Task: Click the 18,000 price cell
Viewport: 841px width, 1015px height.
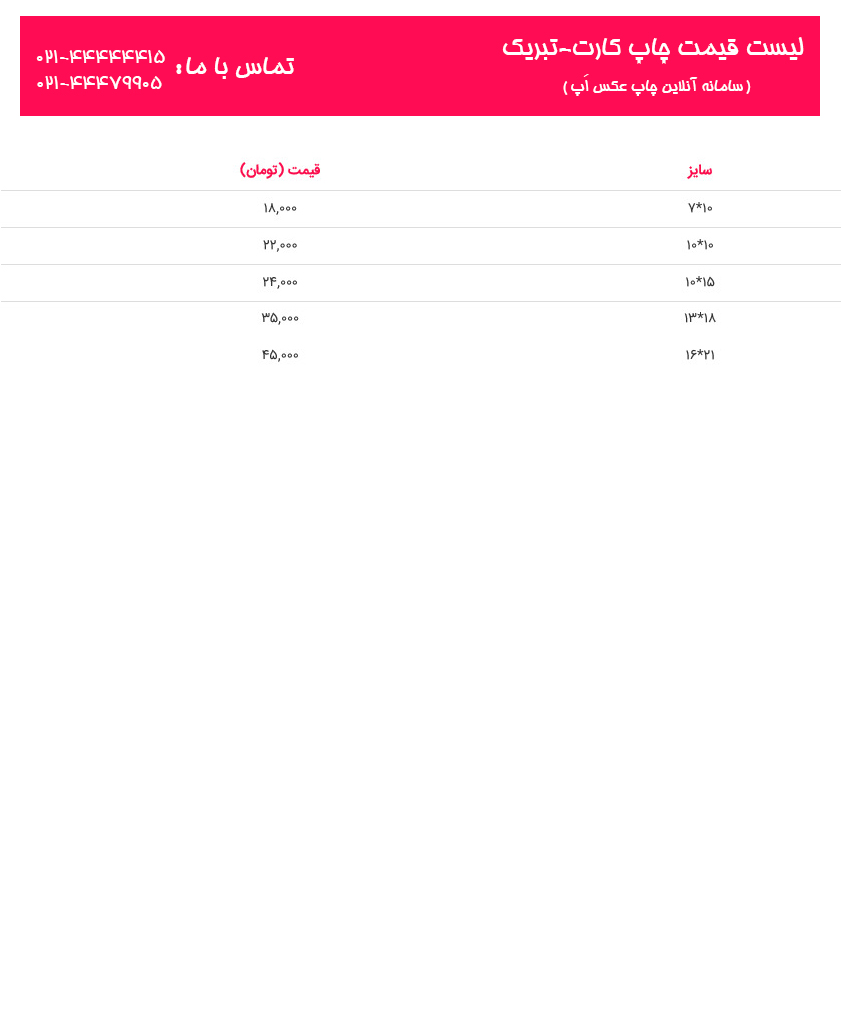Action: (x=280, y=208)
